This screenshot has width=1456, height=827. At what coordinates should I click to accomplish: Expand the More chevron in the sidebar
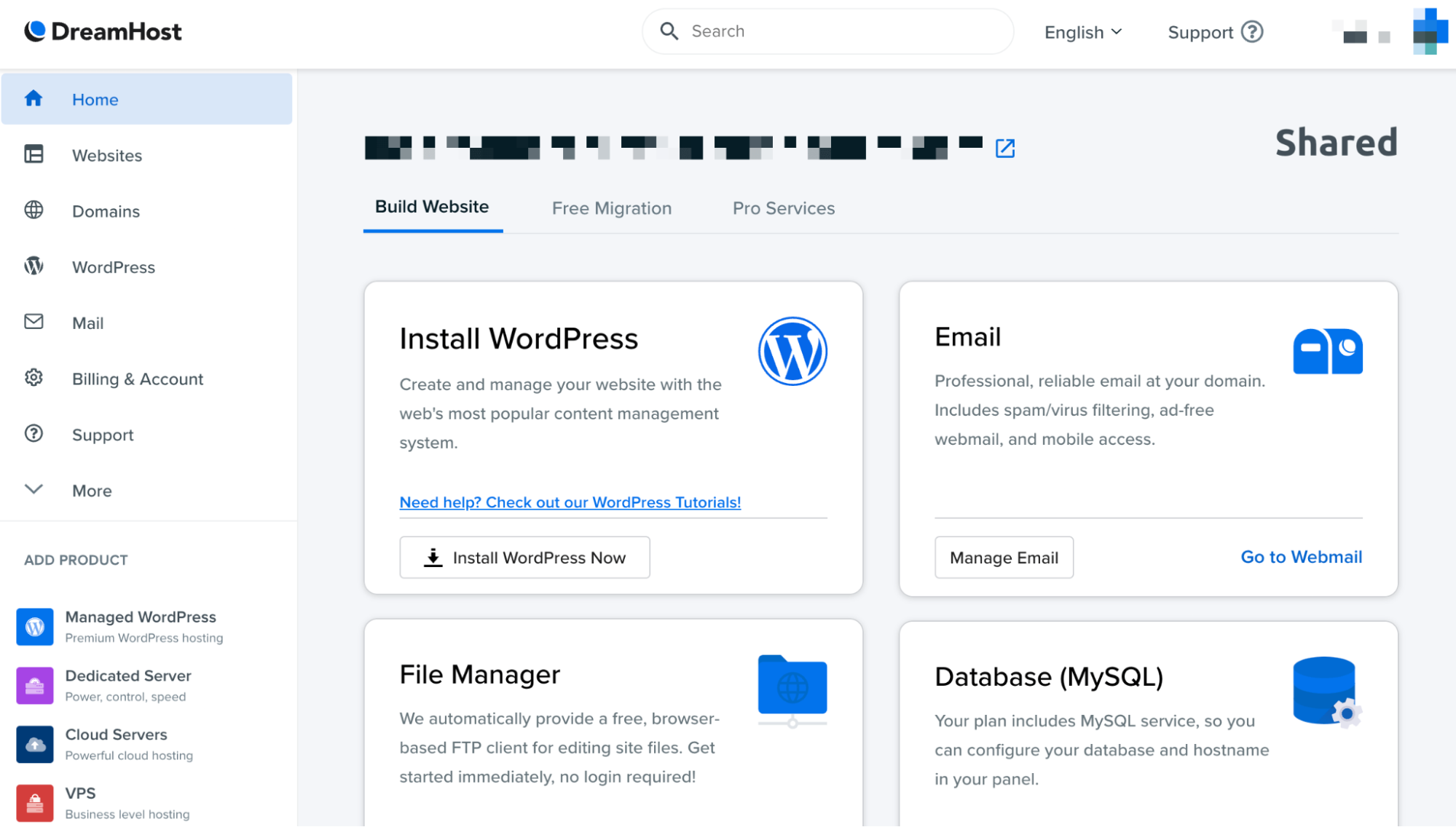pyautogui.click(x=34, y=489)
